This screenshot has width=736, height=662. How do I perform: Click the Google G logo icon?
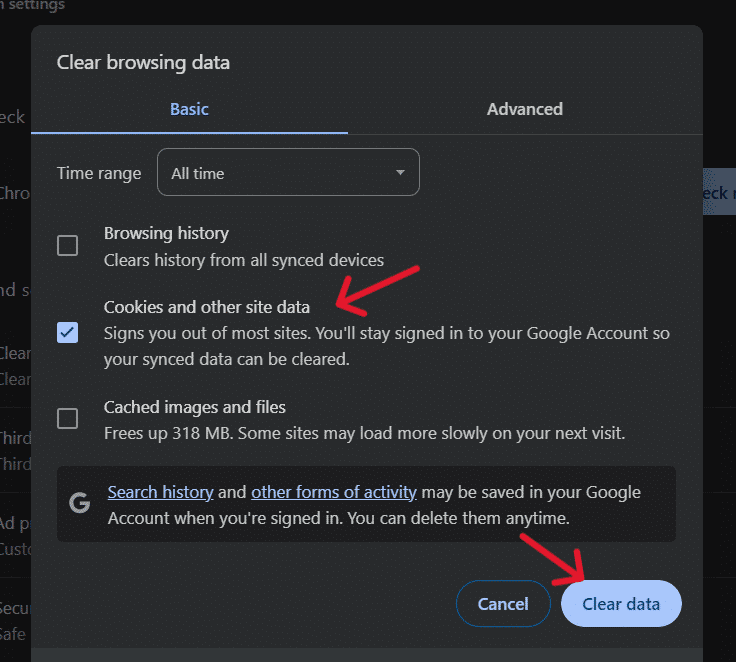click(80, 503)
